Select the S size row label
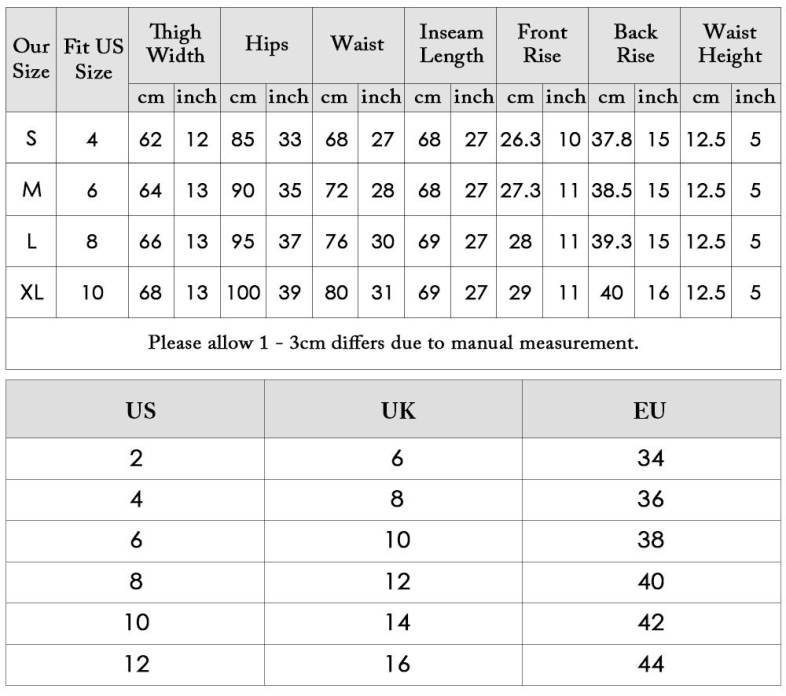Viewport: 786px width, 696px height. click(x=31, y=138)
